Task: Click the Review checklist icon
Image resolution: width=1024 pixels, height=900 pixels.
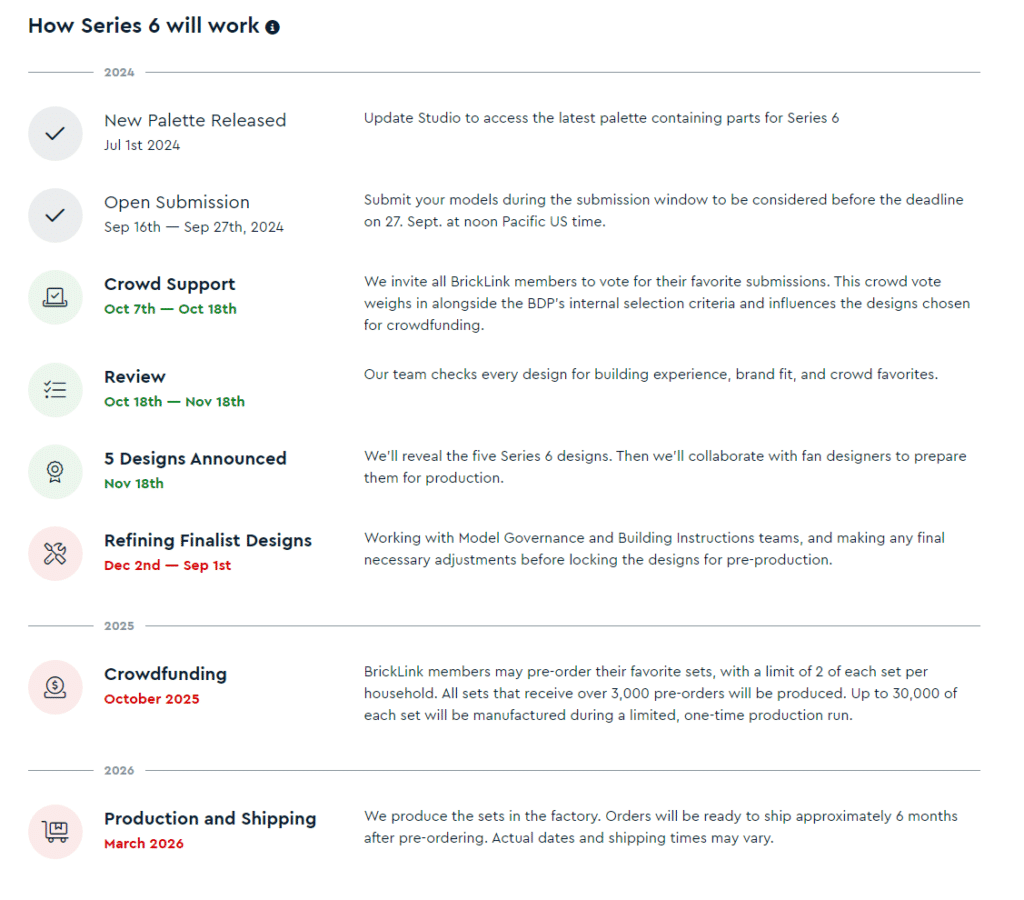Action: pos(56,390)
